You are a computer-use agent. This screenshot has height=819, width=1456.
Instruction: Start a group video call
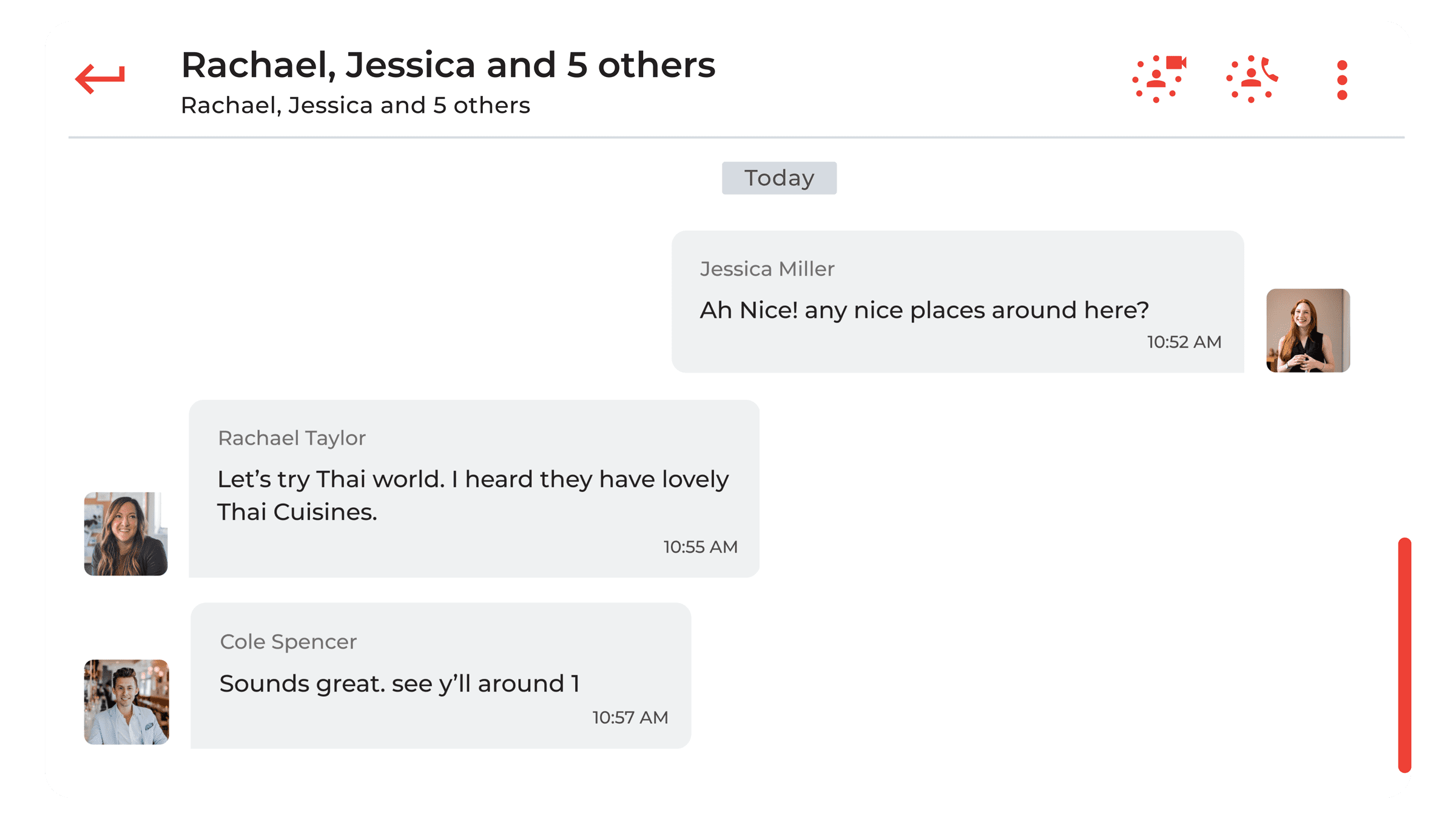tap(1159, 79)
